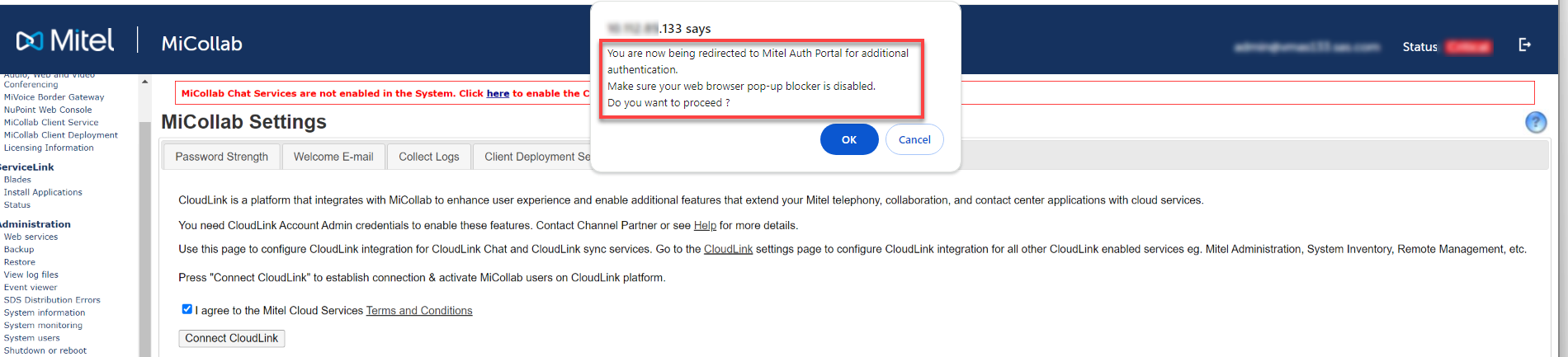Follow the CloudLink settings page link
Image resolution: width=1568 pixels, height=357 pixels.
tap(728, 249)
